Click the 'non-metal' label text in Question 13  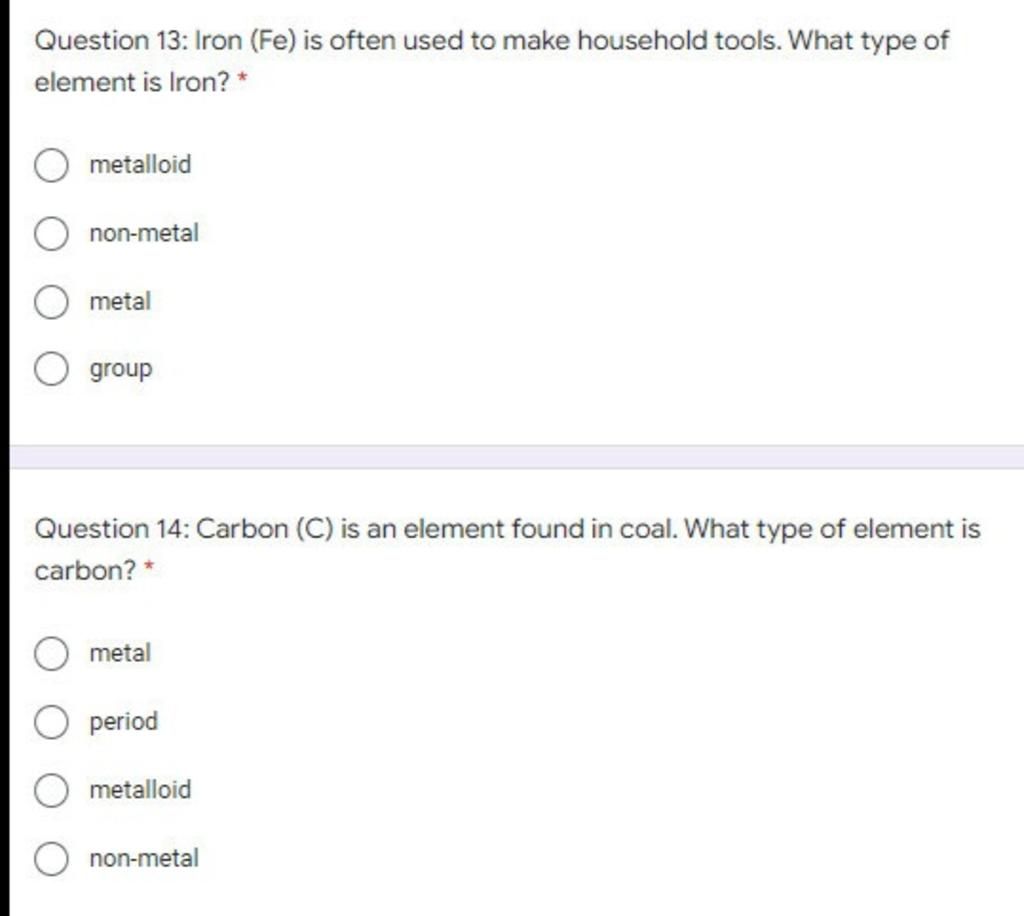pos(144,233)
